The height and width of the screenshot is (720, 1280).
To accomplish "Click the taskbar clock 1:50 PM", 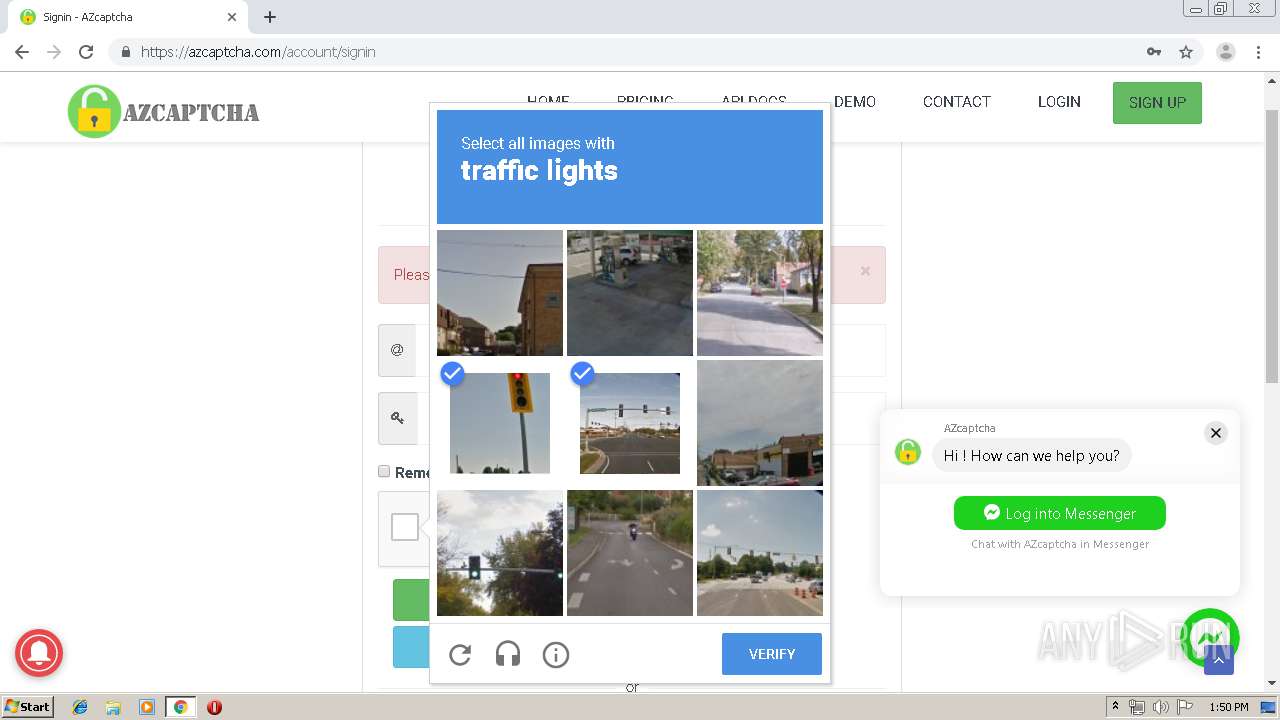I will (1229, 707).
